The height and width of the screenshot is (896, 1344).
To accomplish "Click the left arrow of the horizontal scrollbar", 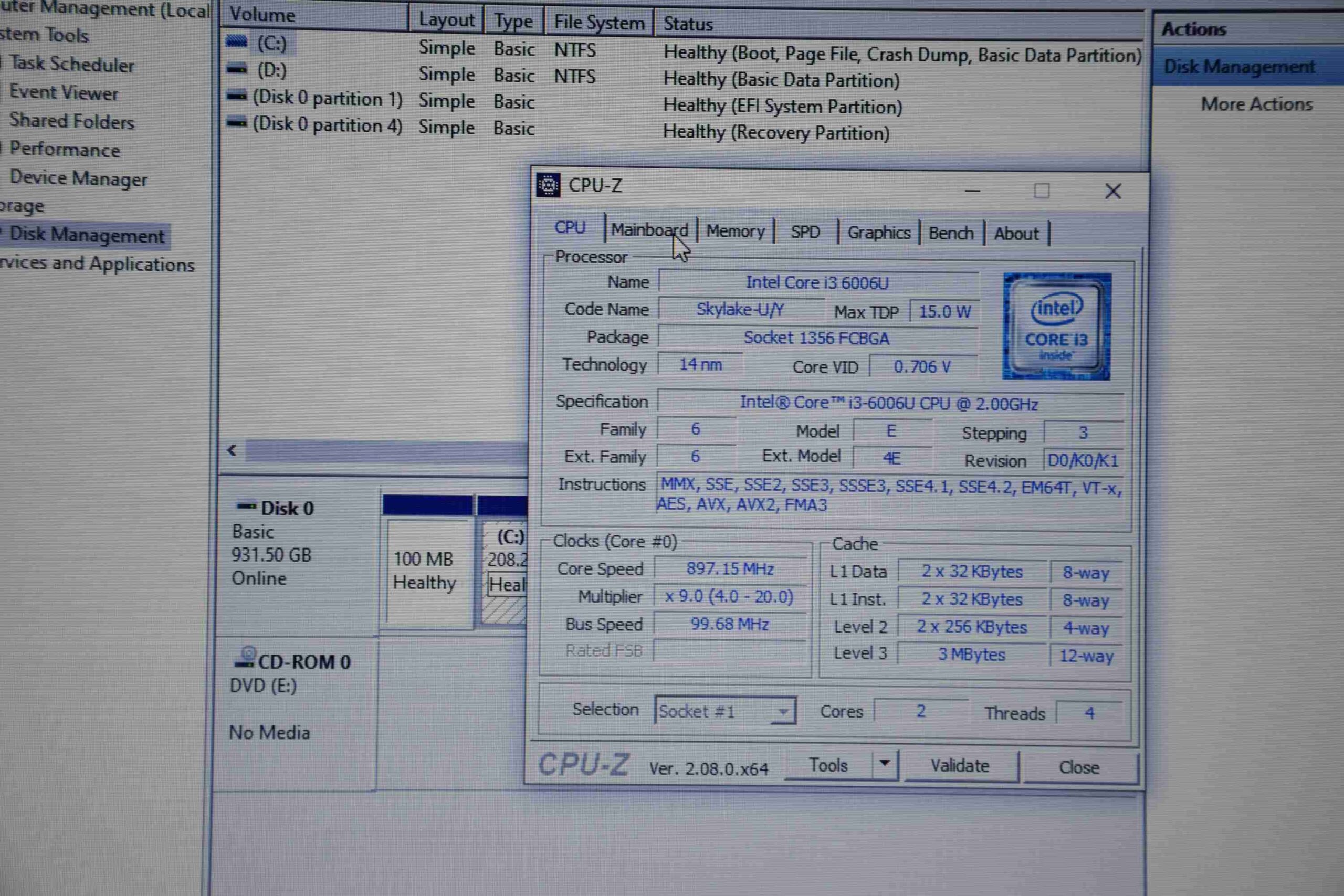I will 232,450.
